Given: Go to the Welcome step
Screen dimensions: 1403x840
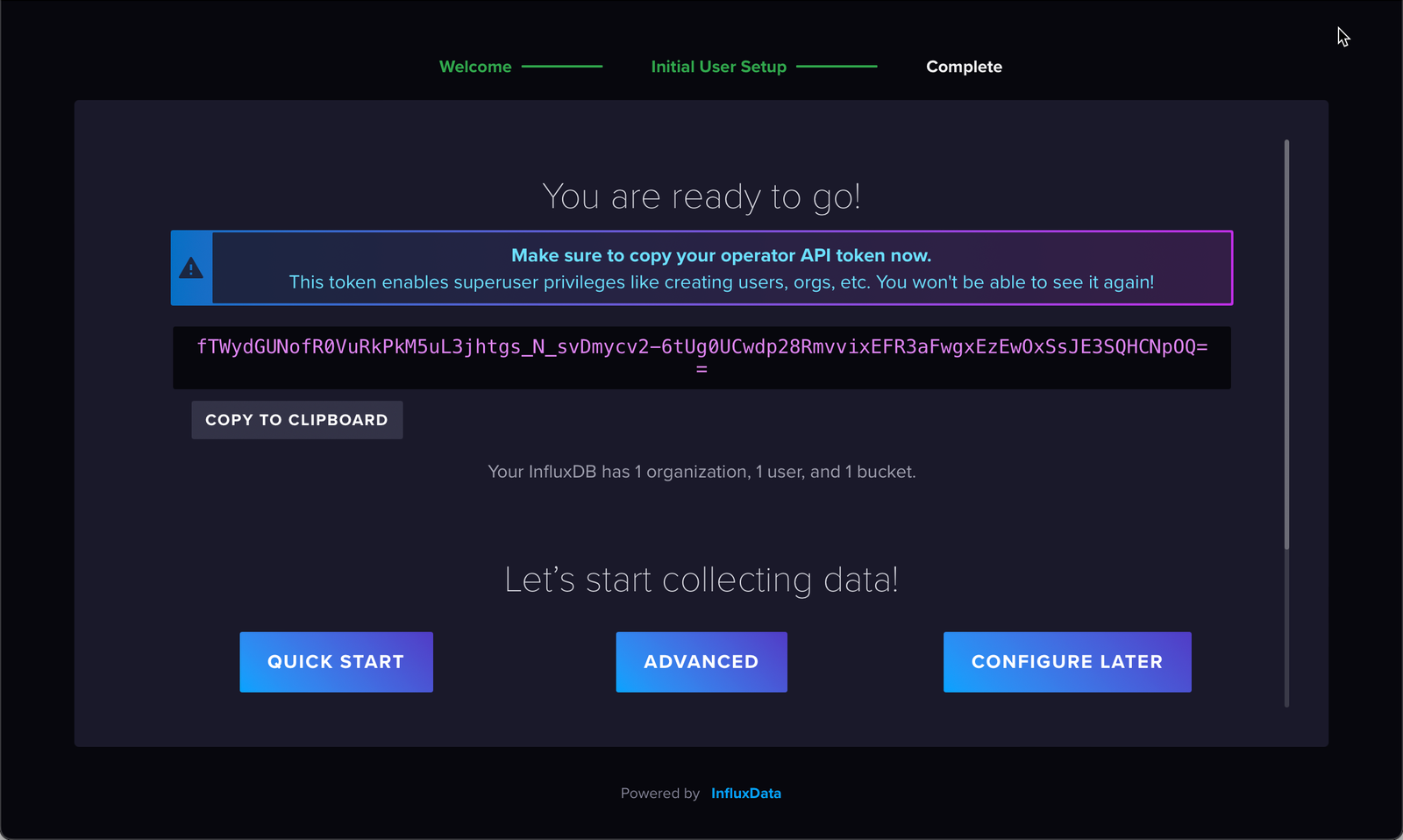Looking at the screenshot, I should click(x=475, y=67).
